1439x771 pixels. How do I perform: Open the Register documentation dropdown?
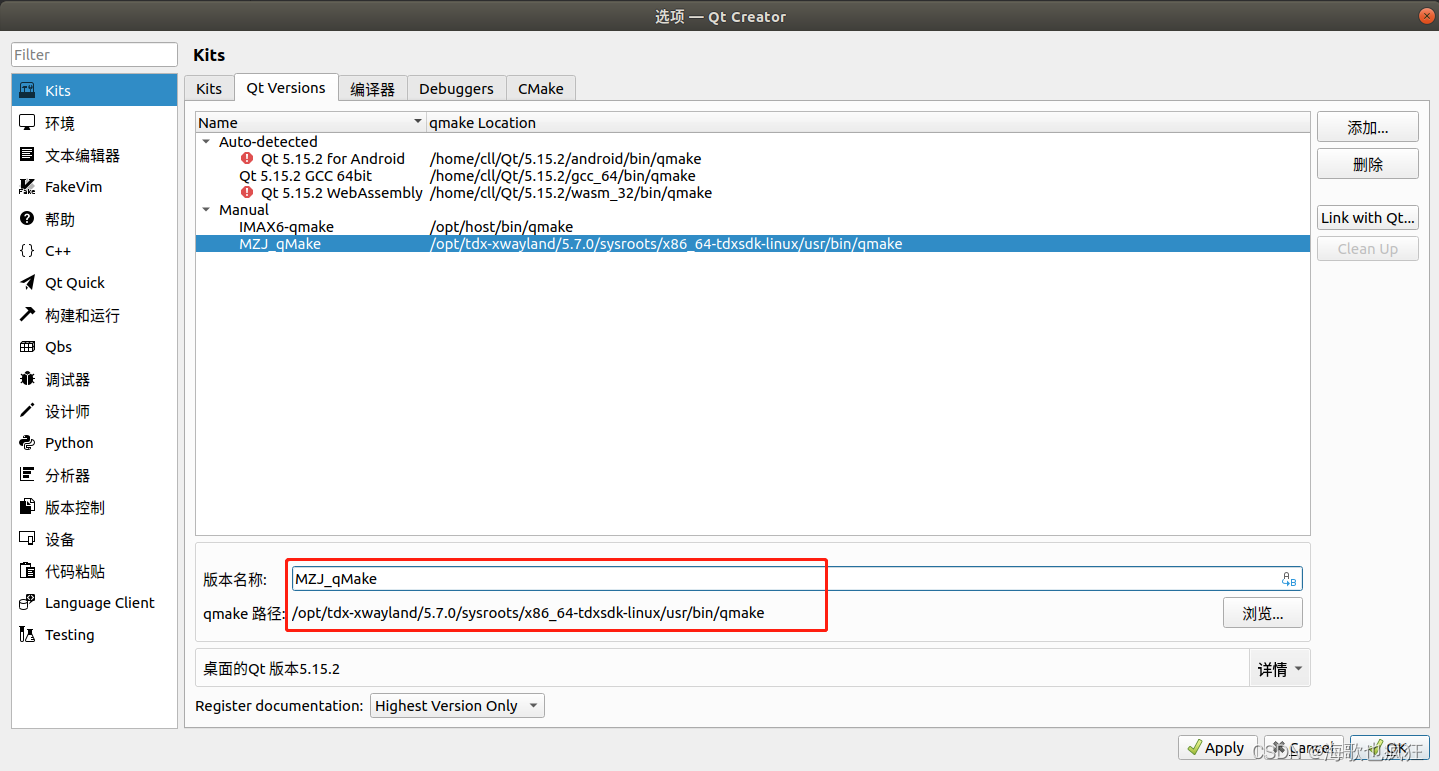[x=456, y=705]
